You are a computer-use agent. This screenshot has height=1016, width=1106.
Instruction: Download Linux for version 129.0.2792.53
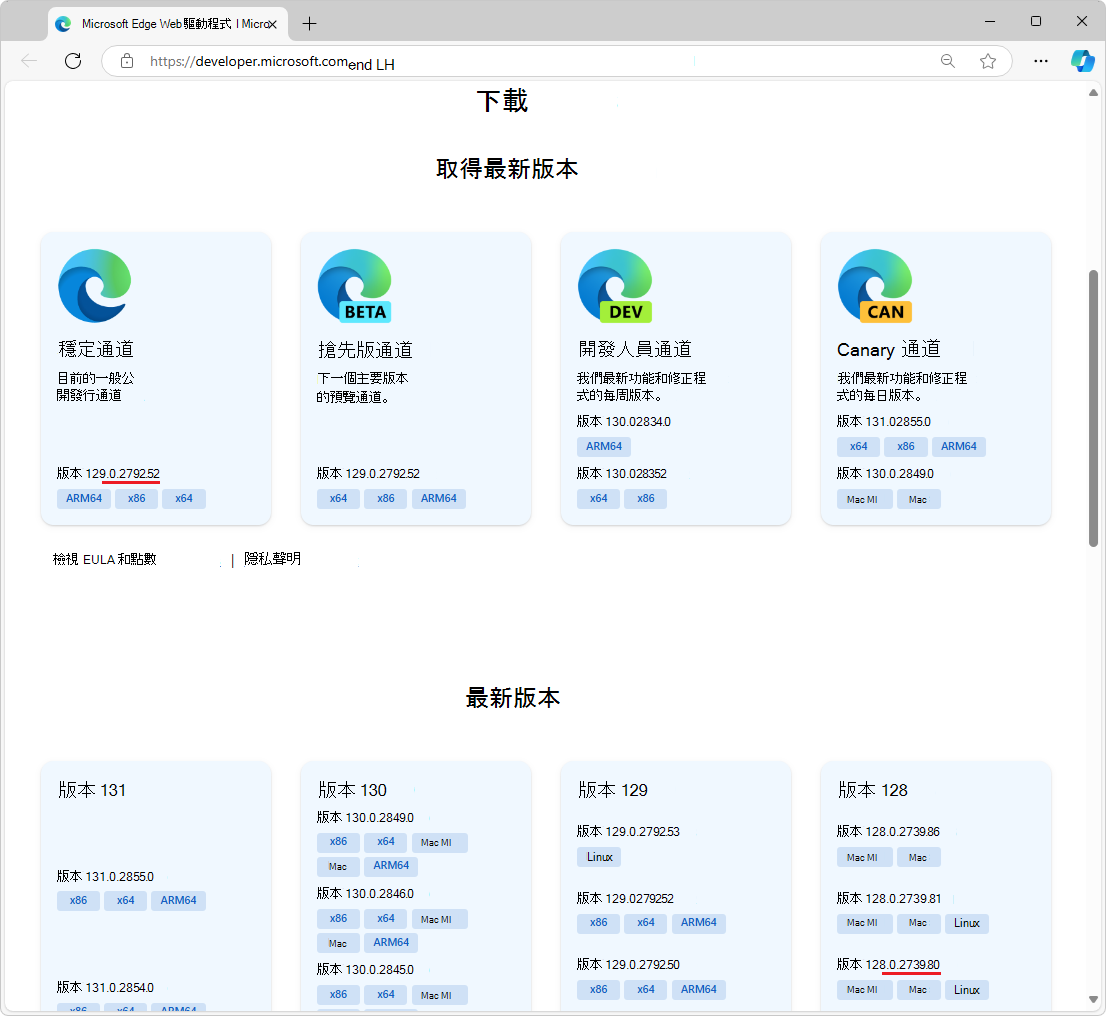coord(600,857)
